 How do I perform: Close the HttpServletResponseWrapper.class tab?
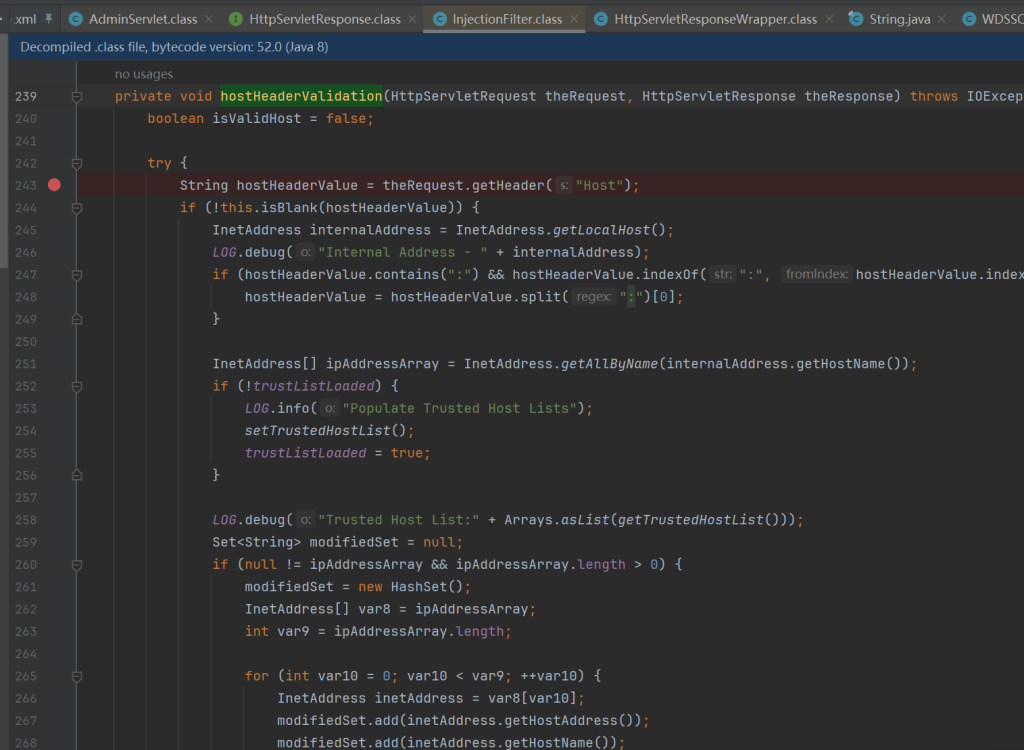click(829, 20)
